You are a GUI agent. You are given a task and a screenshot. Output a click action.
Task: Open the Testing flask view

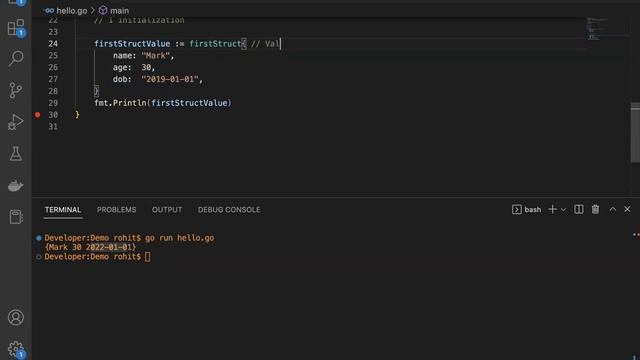pyautogui.click(x=16, y=153)
